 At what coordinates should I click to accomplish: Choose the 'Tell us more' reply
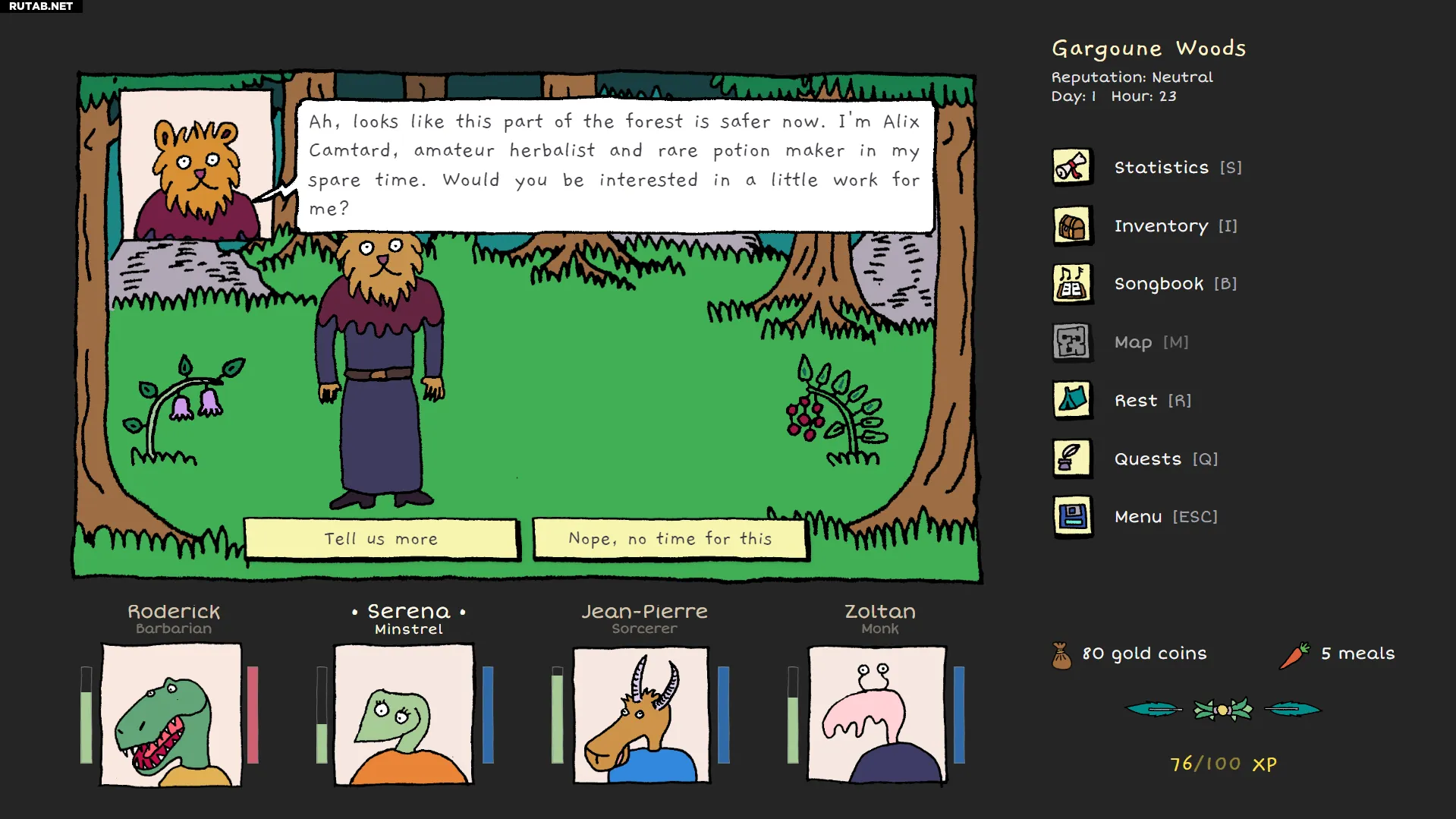[382, 539]
